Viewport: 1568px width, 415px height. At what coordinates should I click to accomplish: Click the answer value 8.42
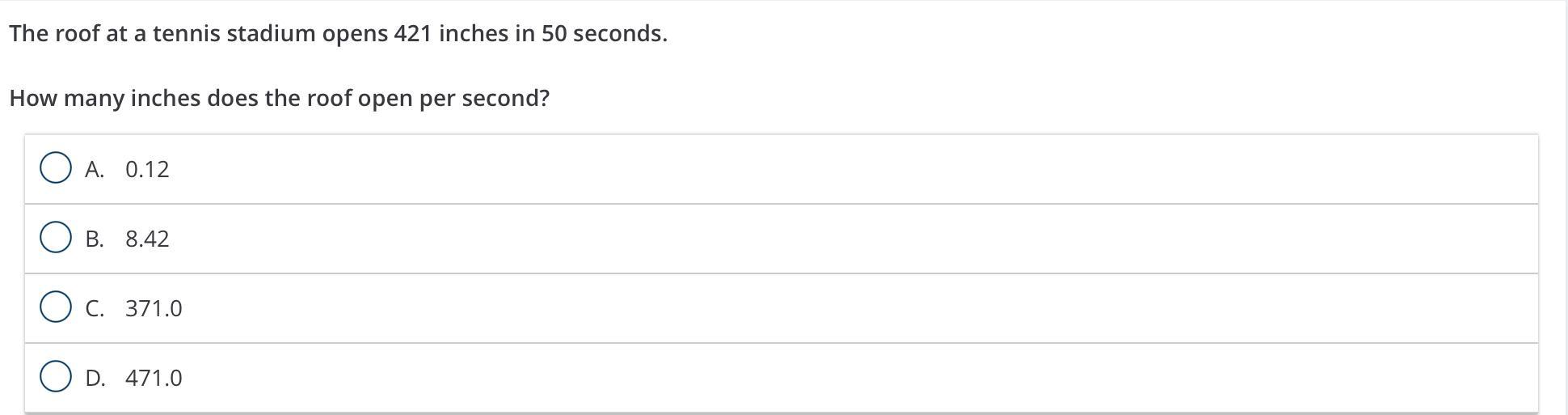point(147,239)
